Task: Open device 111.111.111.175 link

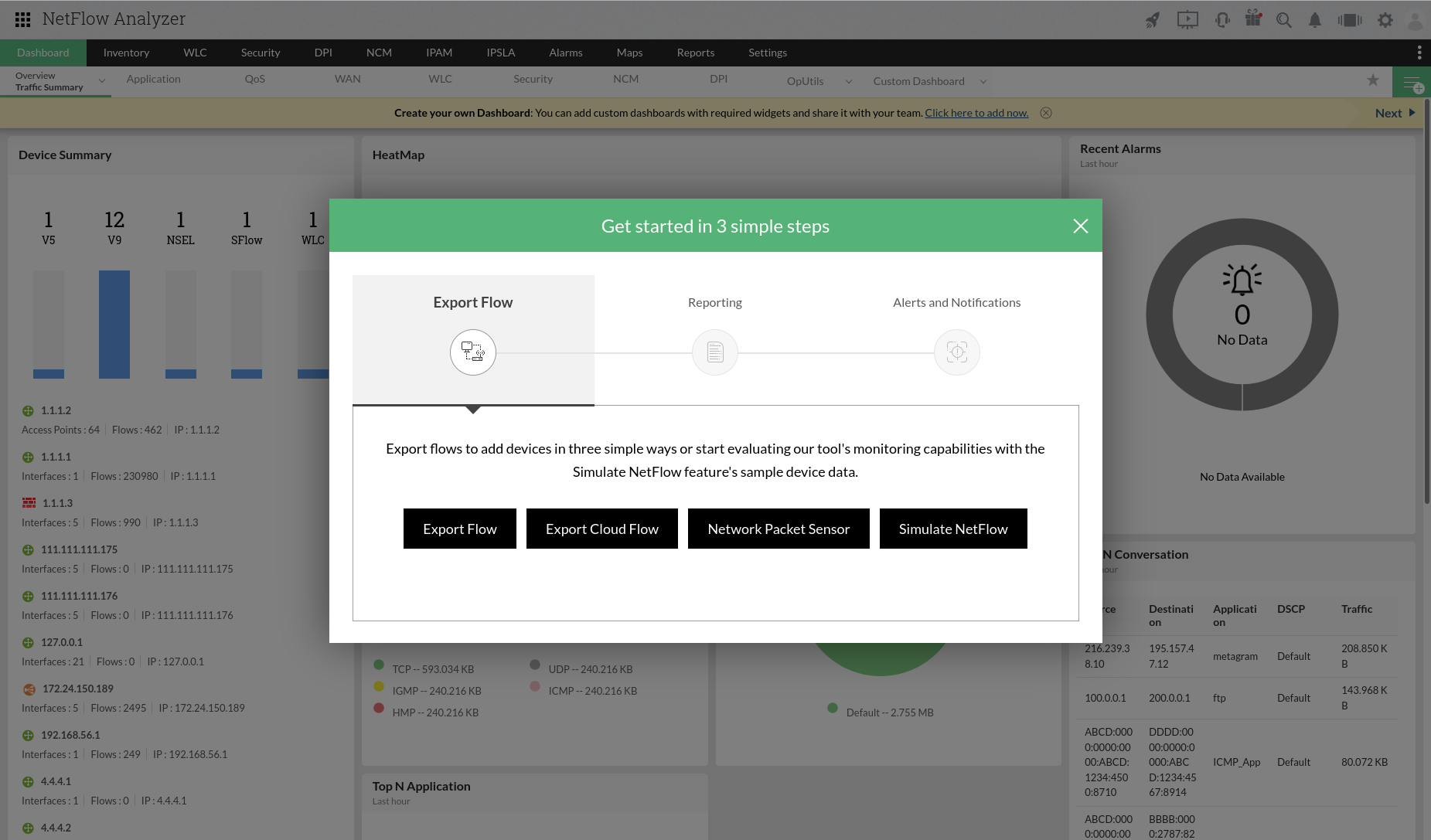Action: [80, 549]
